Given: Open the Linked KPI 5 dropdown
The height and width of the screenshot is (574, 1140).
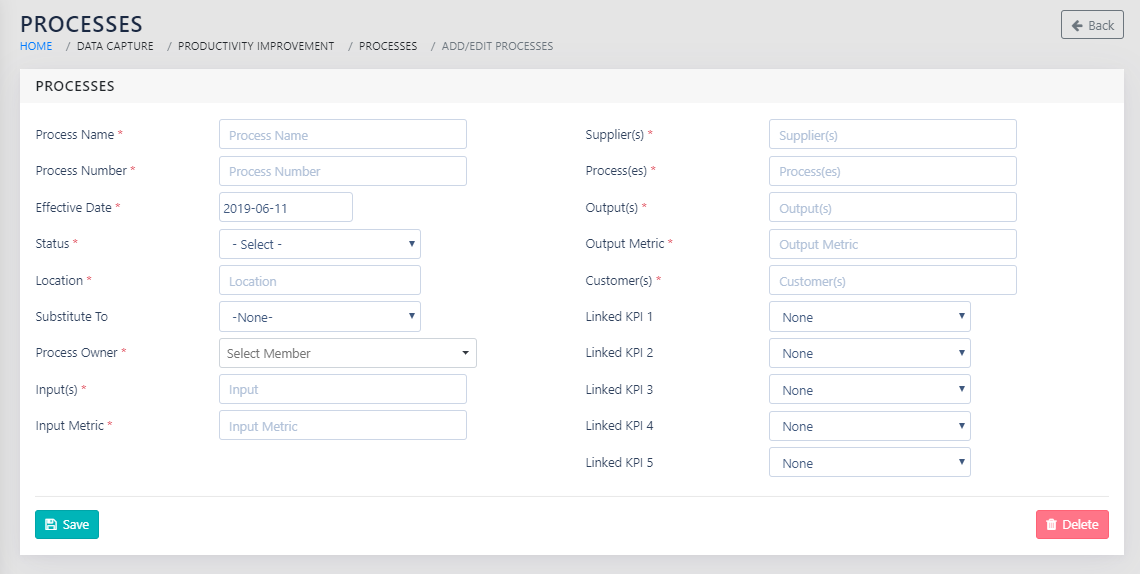Looking at the screenshot, I should (869, 463).
